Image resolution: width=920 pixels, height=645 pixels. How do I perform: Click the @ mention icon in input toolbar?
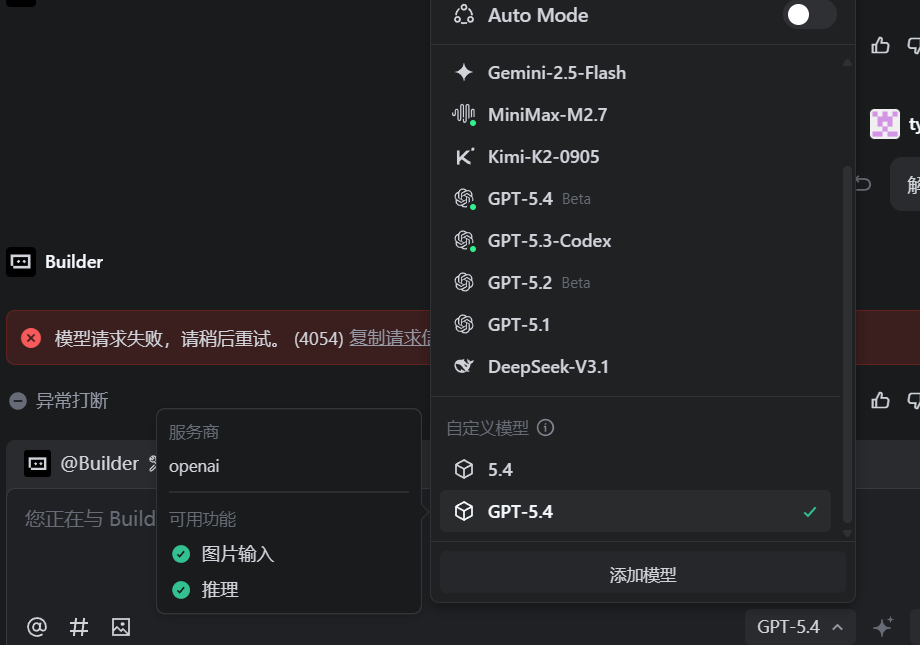[x=37, y=627]
